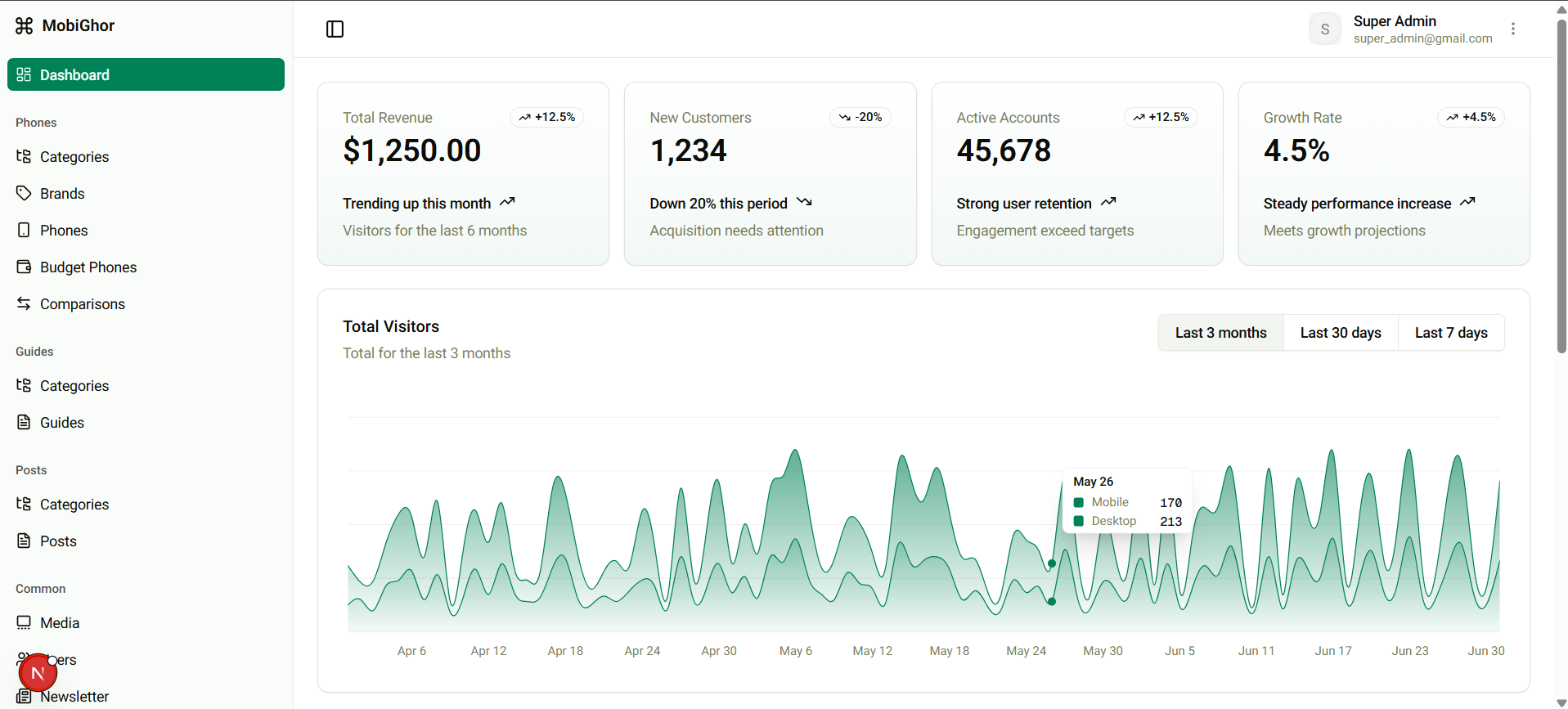The height and width of the screenshot is (709, 1568).
Task: Click the Media monitor icon
Action: pyautogui.click(x=24, y=622)
